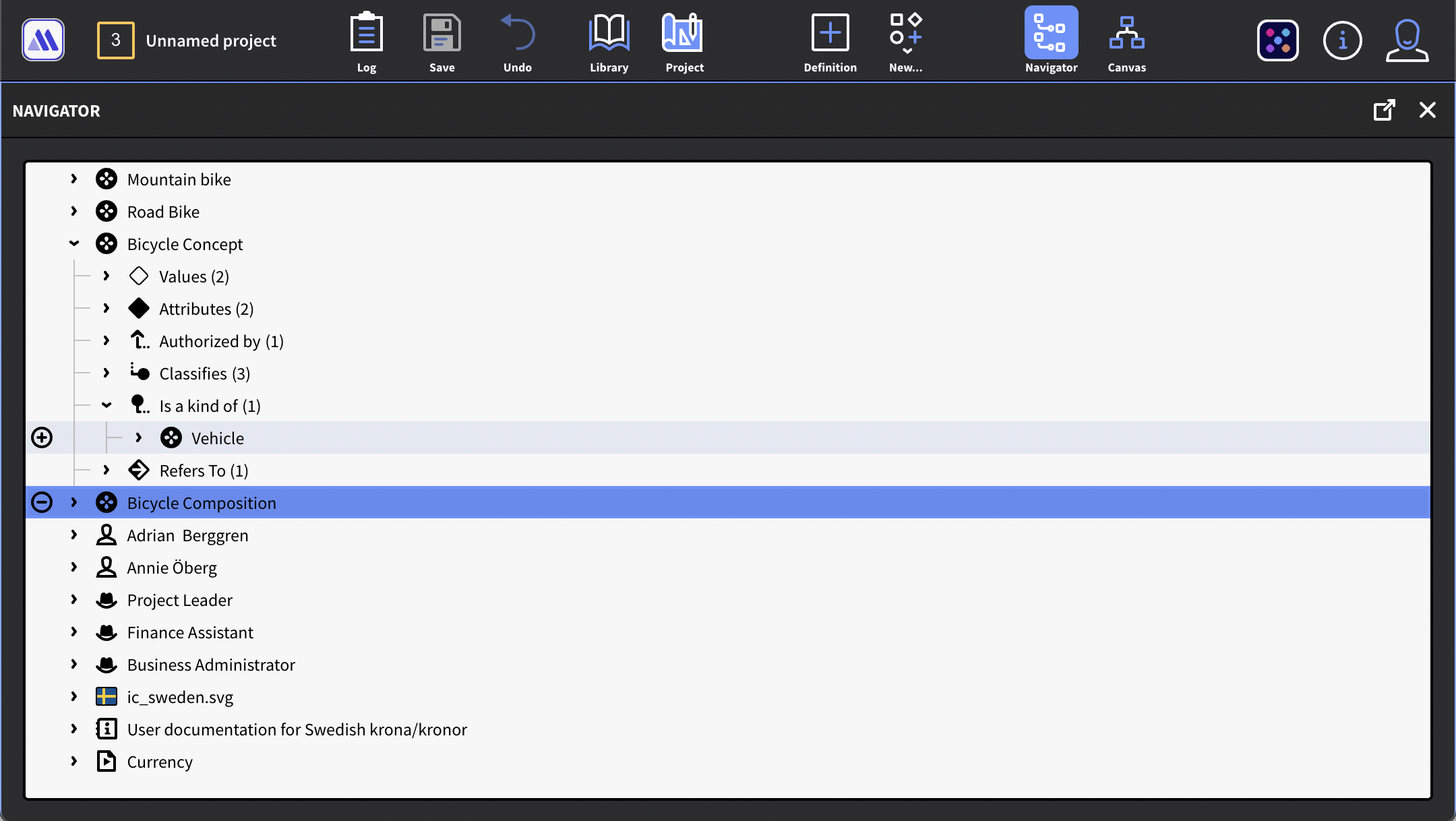Image resolution: width=1456 pixels, height=821 pixels.
Task: Open the New... shapes menu icon
Action: click(x=905, y=34)
